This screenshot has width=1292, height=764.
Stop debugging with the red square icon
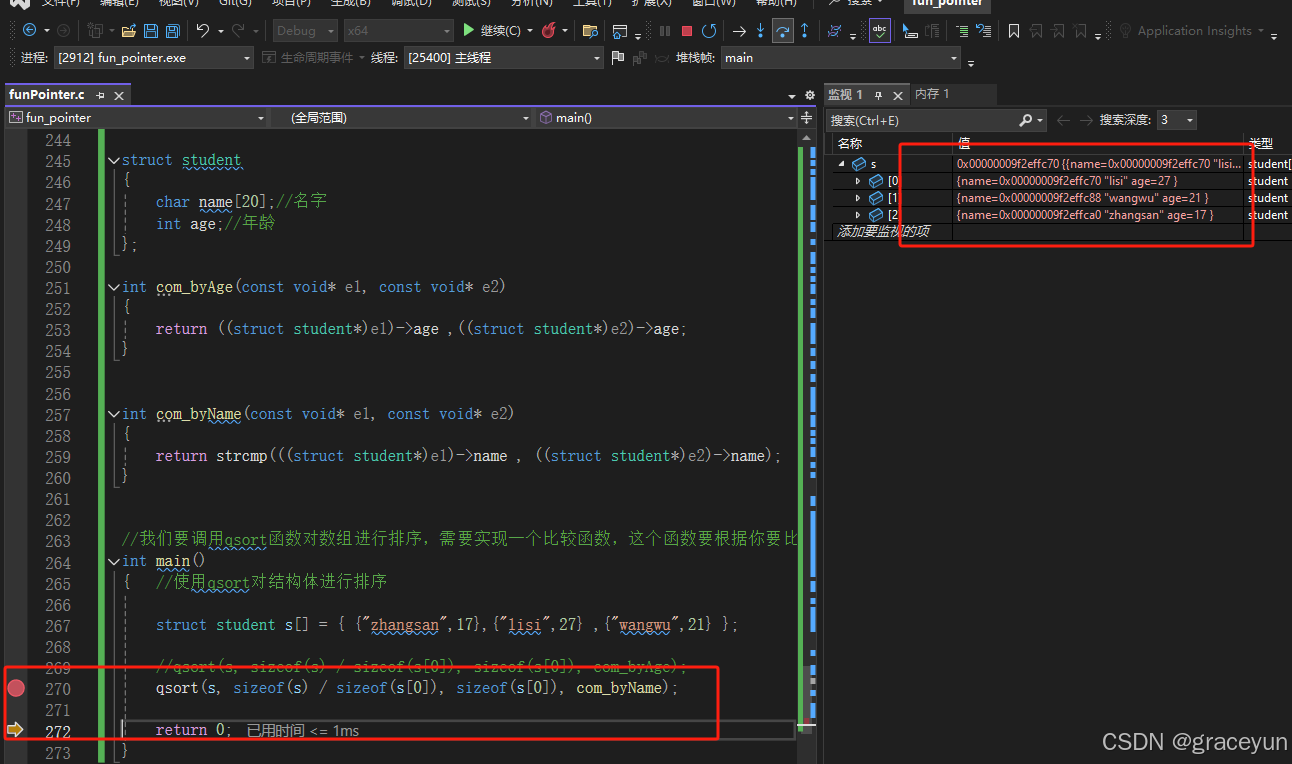[687, 31]
